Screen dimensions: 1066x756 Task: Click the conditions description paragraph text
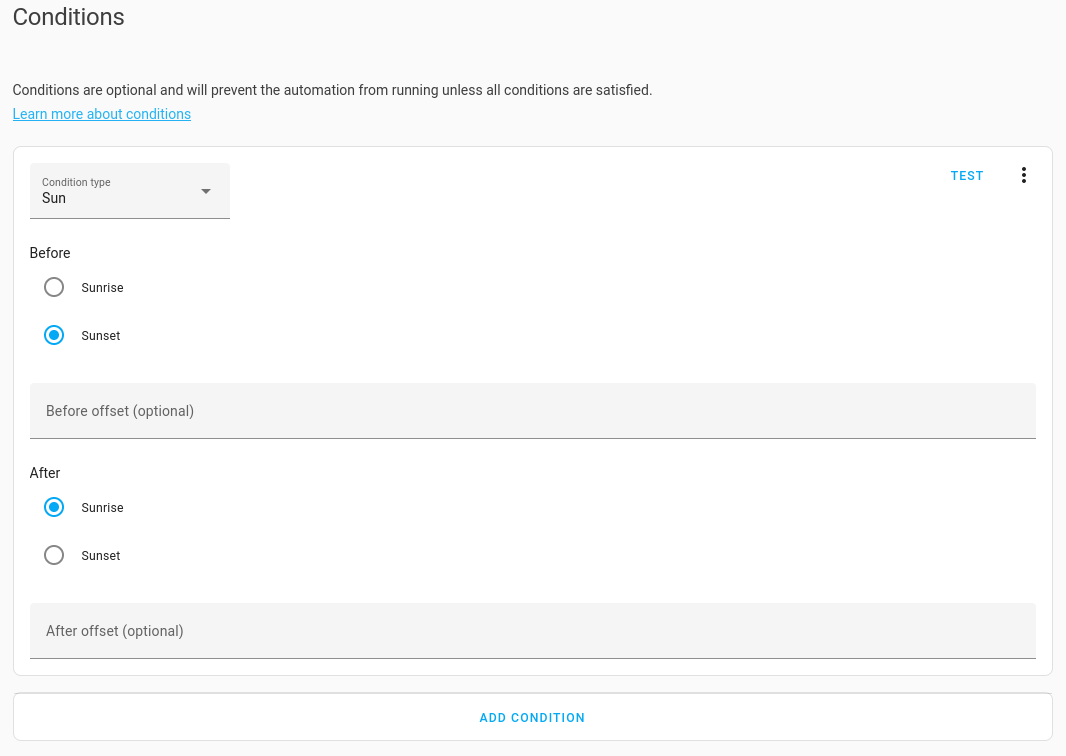point(332,90)
